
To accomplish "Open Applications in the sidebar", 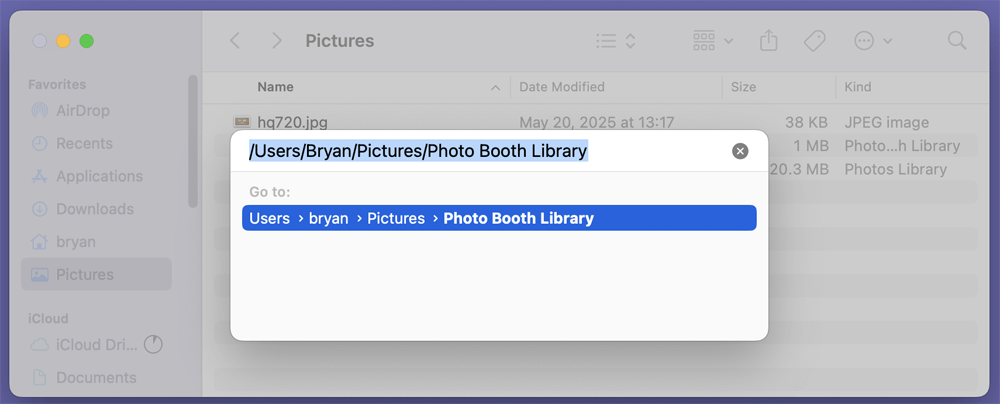I will [87, 176].
